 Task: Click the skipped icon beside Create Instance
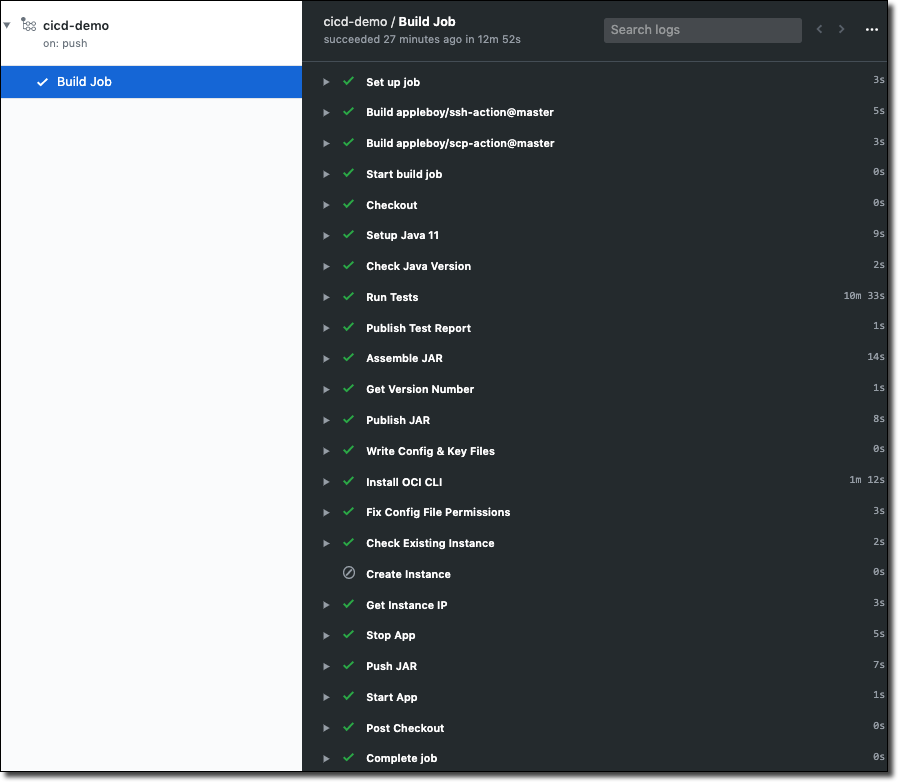pyautogui.click(x=349, y=573)
